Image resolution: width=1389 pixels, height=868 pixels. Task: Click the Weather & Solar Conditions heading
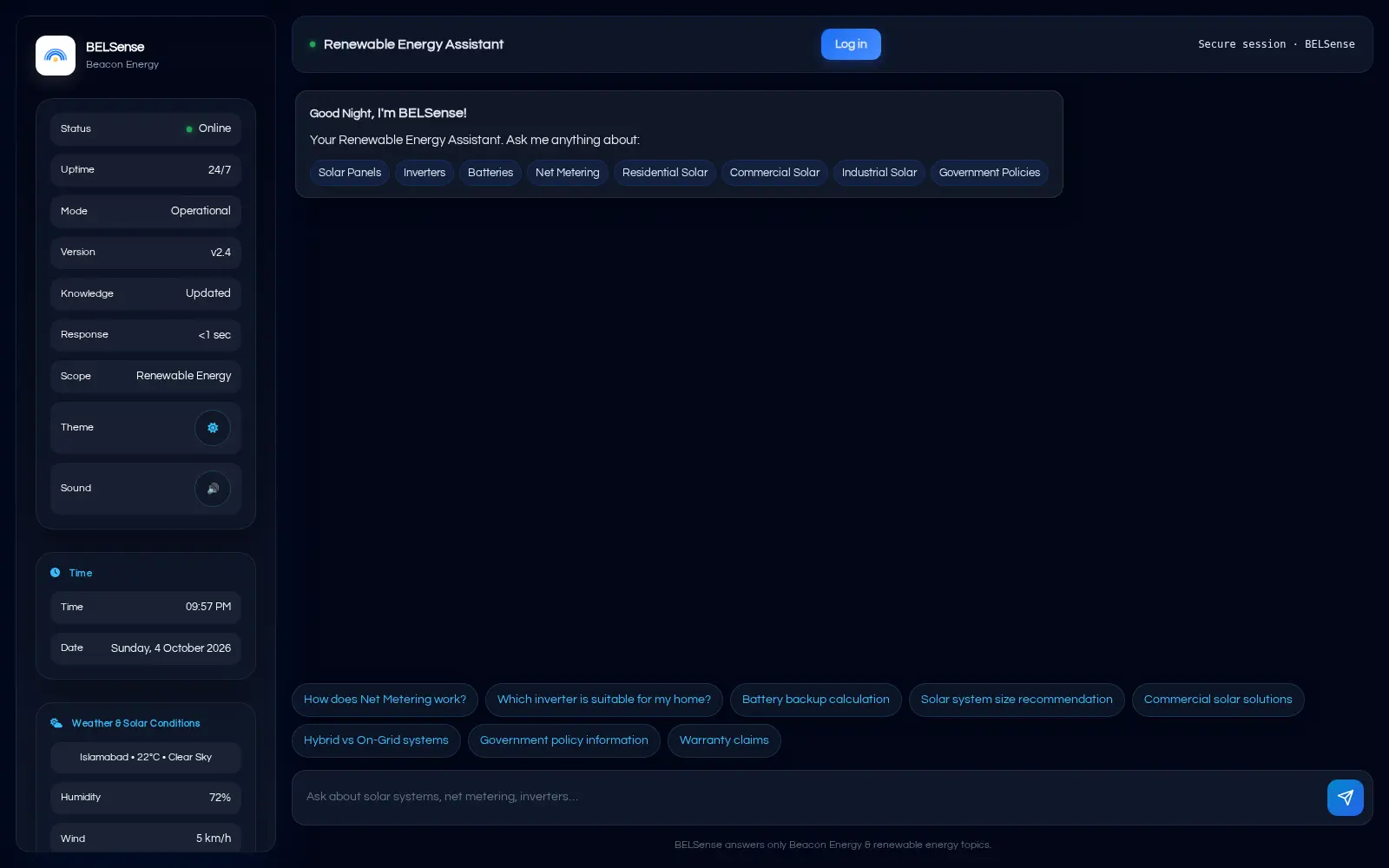click(135, 723)
